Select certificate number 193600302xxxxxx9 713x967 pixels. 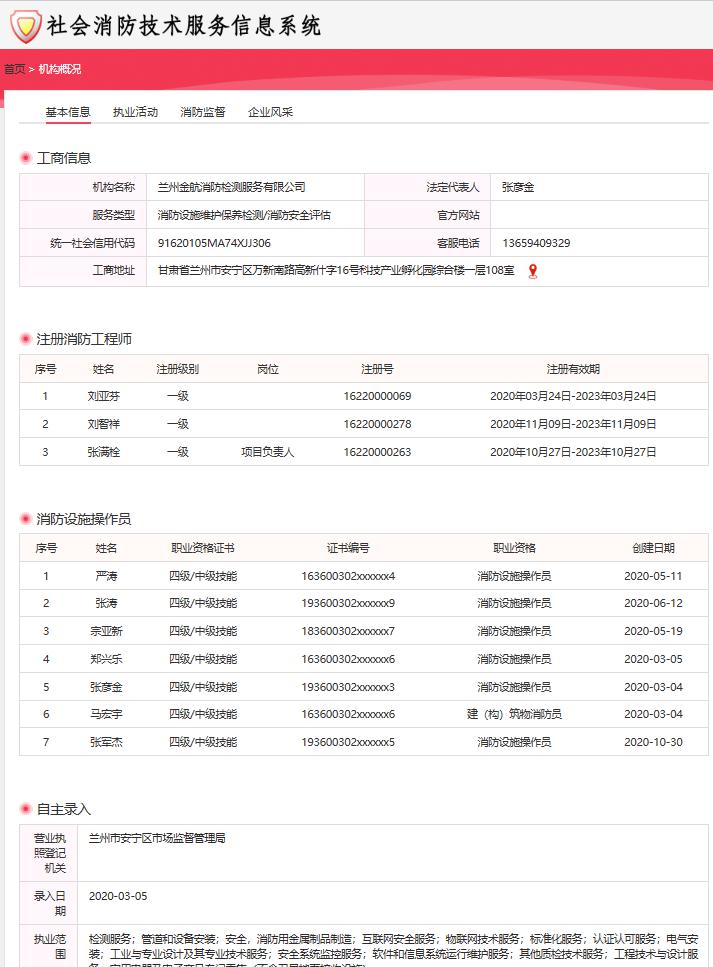[348, 603]
